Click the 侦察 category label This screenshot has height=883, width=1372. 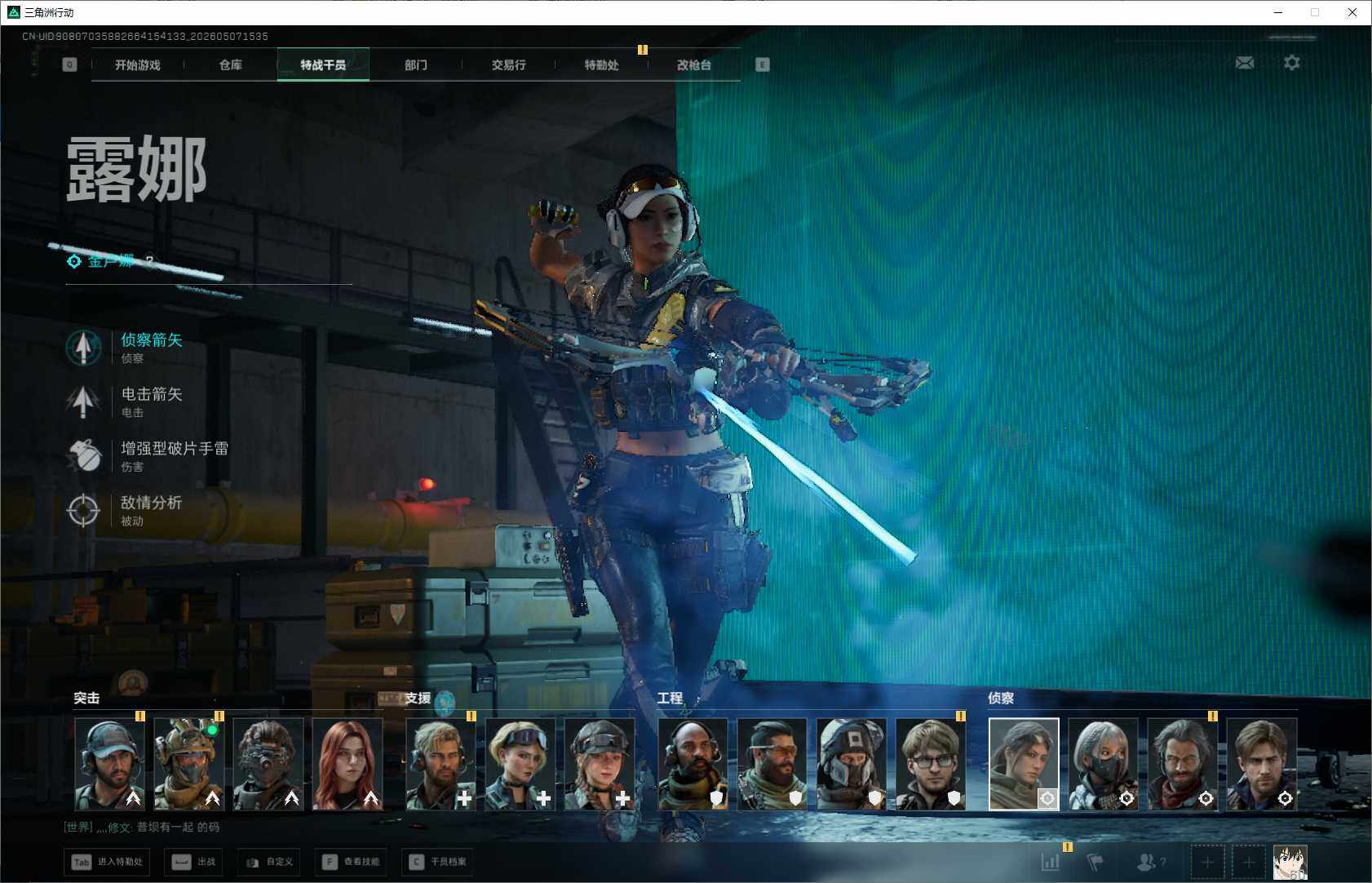click(1001, 699)
